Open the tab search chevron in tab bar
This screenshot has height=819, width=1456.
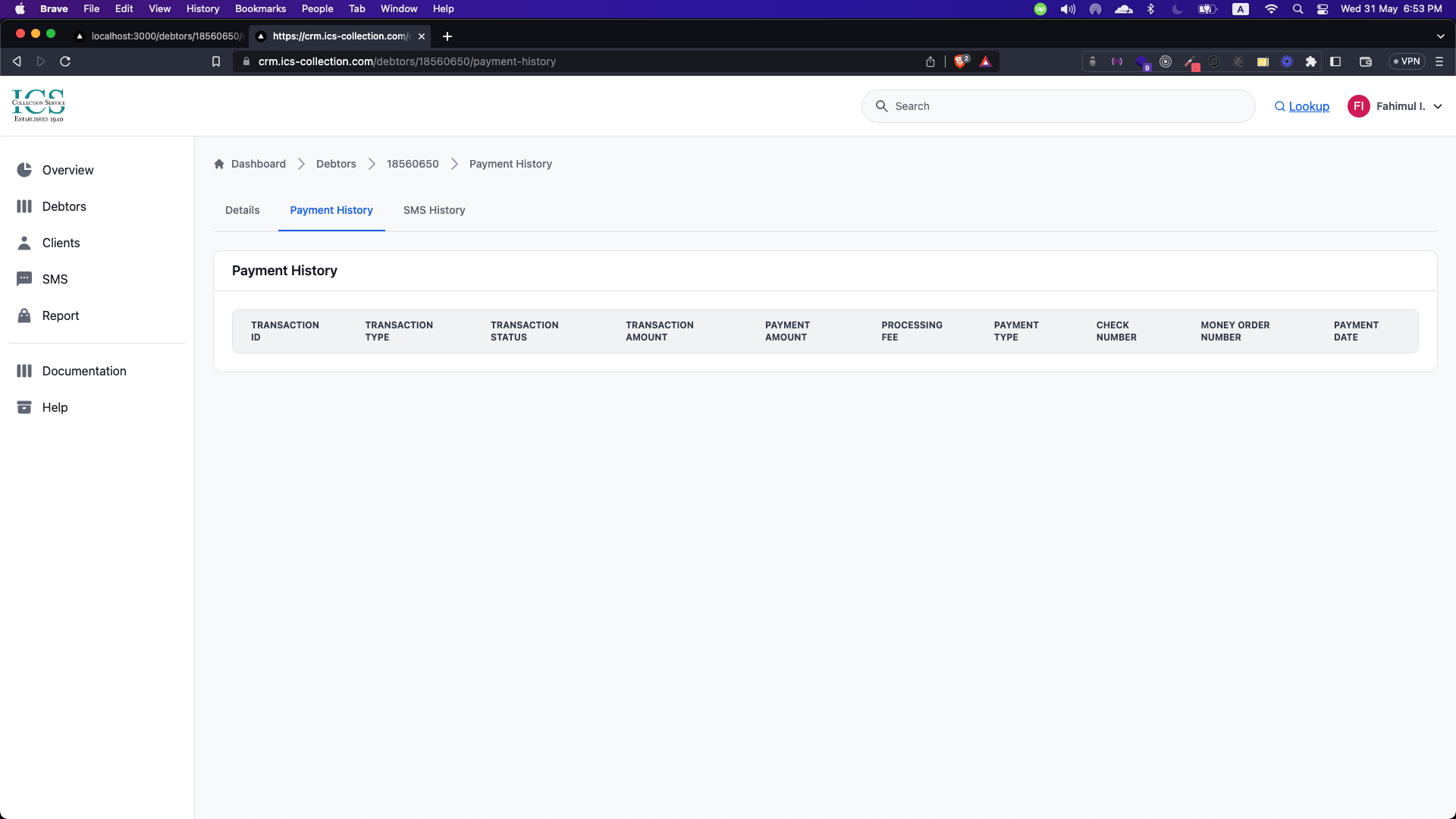[1440, 36]
